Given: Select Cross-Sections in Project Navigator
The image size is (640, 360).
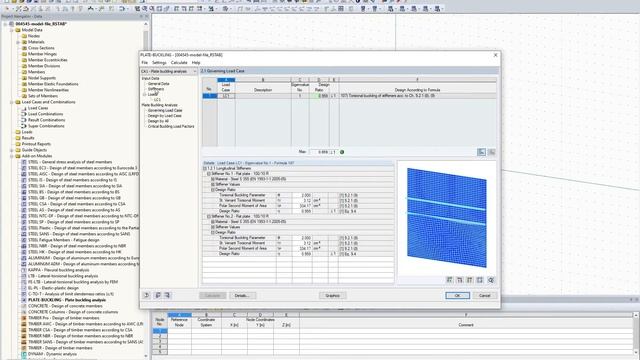Looking at the screenshot, I should coord(41,48).
